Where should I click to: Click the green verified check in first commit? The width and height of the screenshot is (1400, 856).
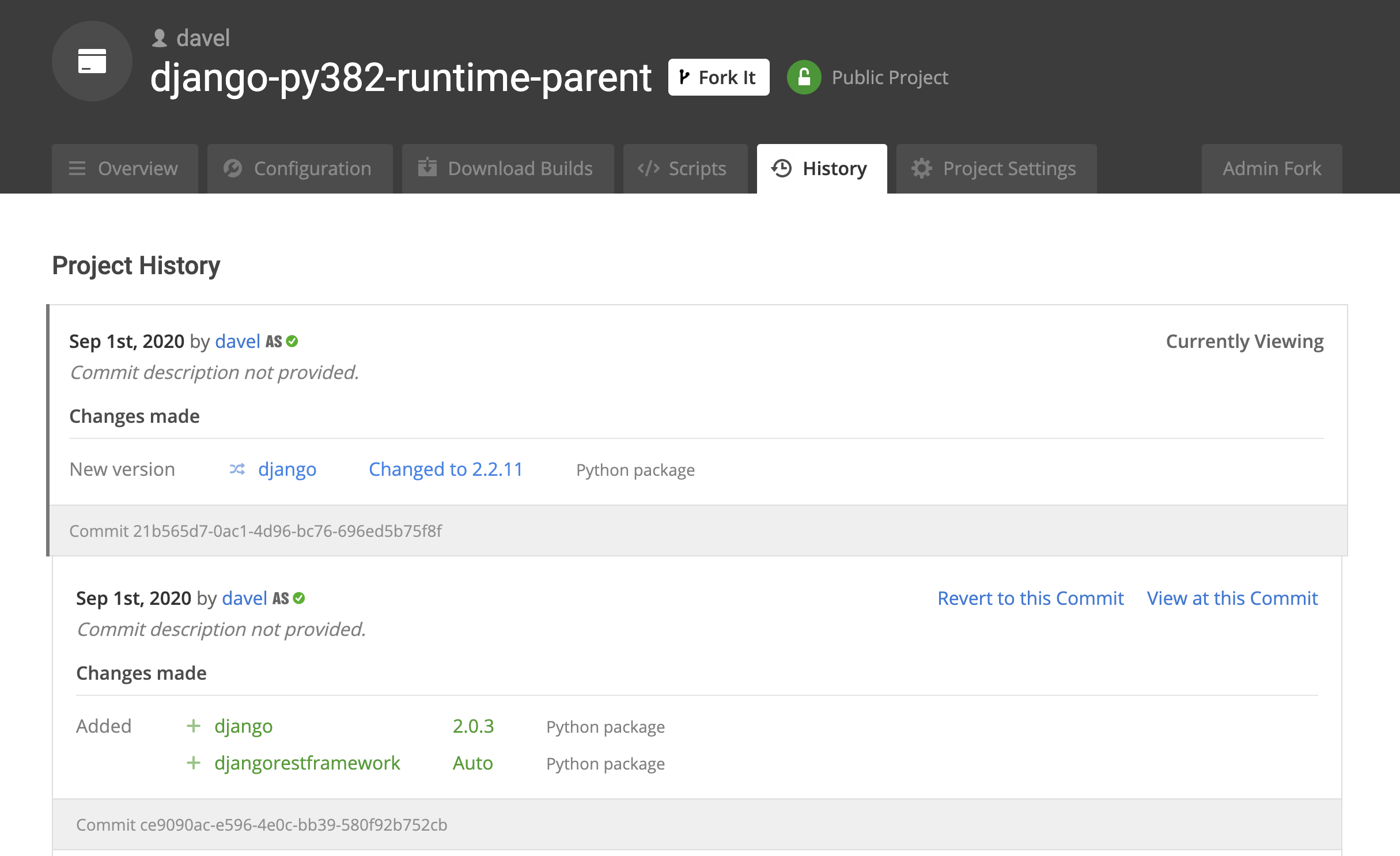[292, 341]
